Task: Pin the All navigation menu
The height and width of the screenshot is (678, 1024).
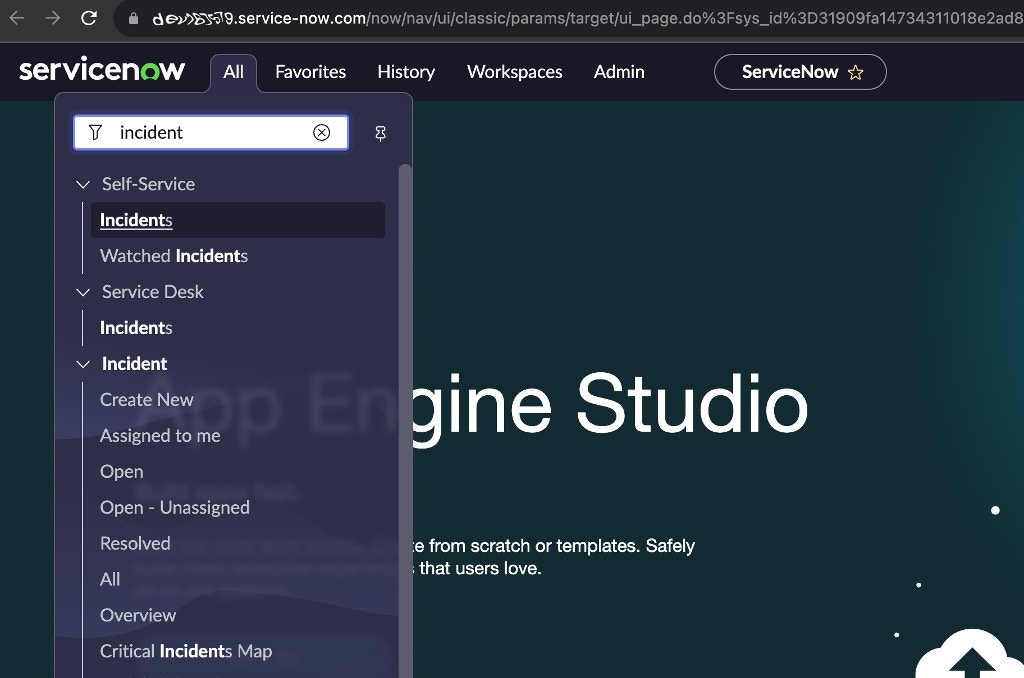Action: coord(380,134)
